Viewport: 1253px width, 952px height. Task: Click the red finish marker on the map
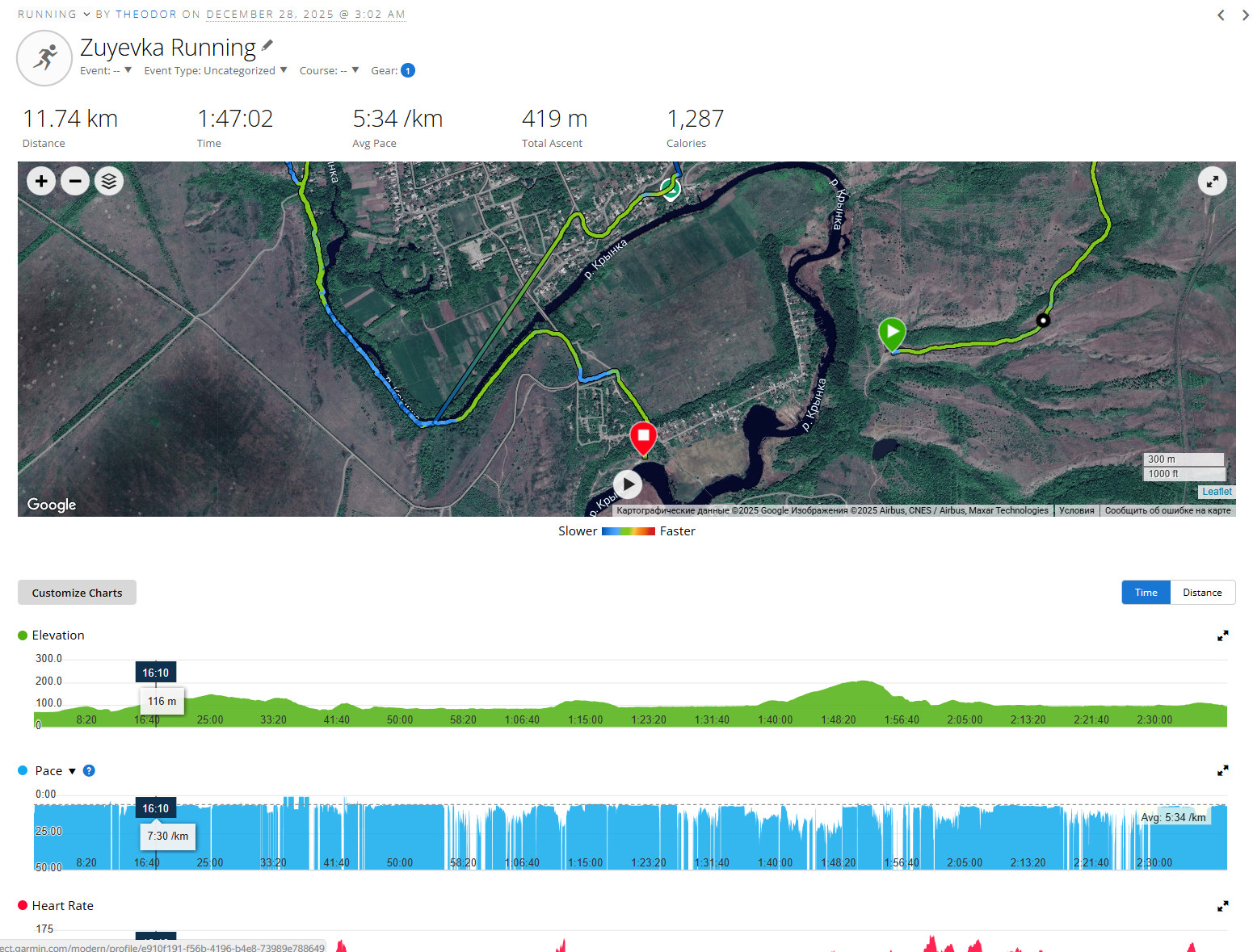643,438
